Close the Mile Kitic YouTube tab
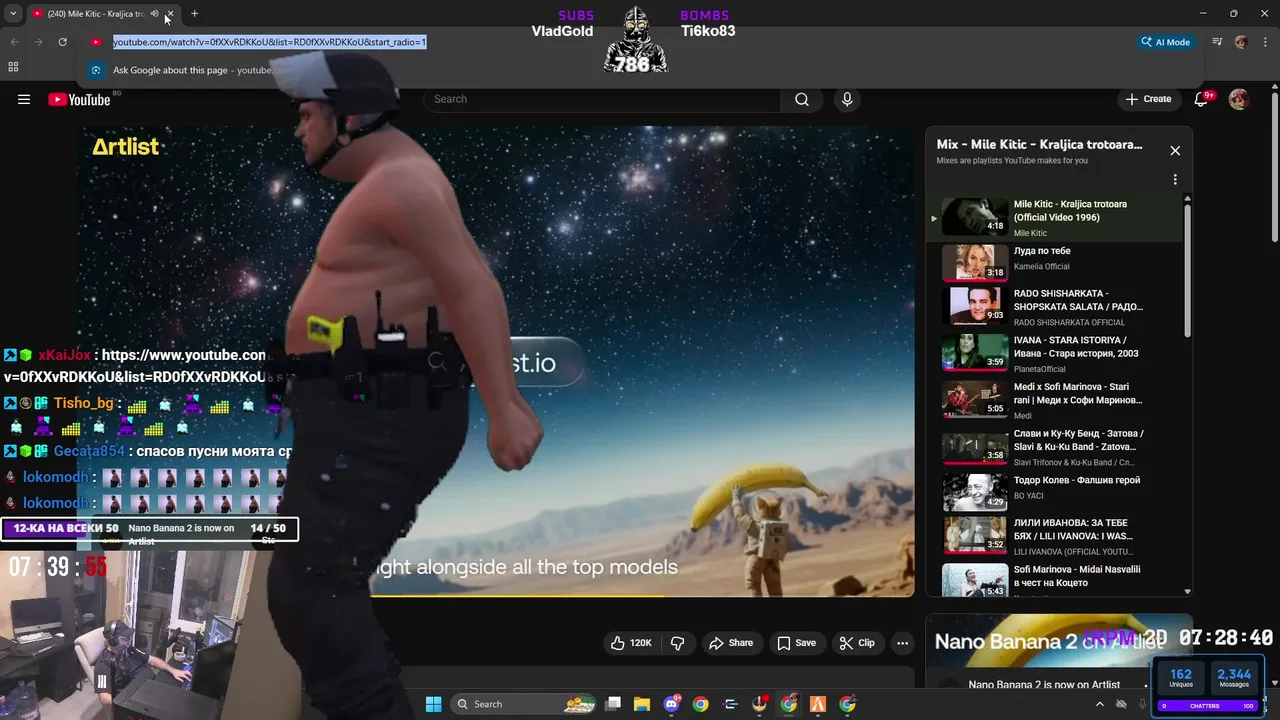 pyautogui.click(x=169, y=14)
